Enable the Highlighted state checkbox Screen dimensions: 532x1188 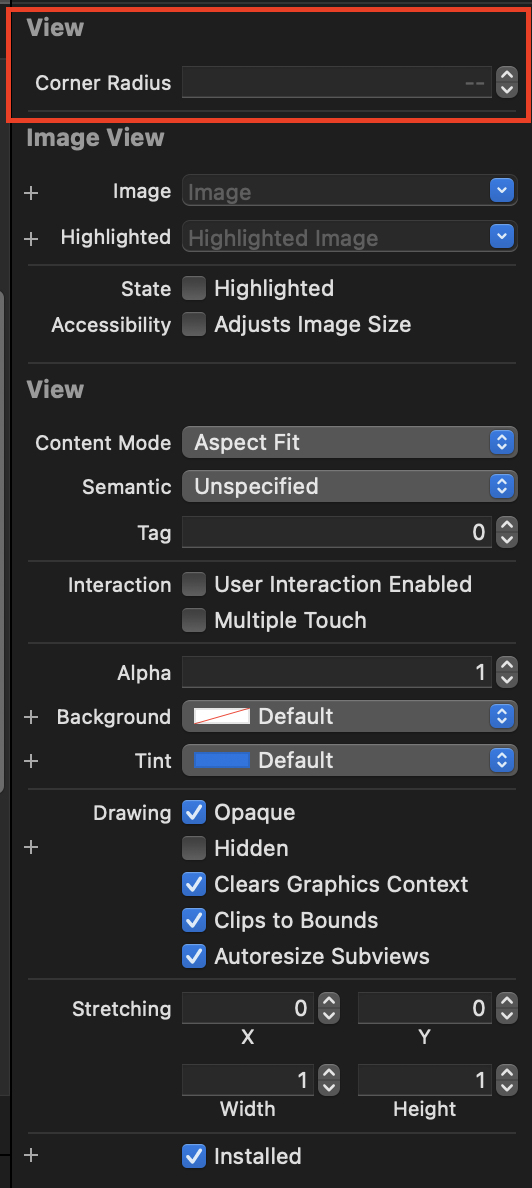pyautogui.click(x=194, y=289)
